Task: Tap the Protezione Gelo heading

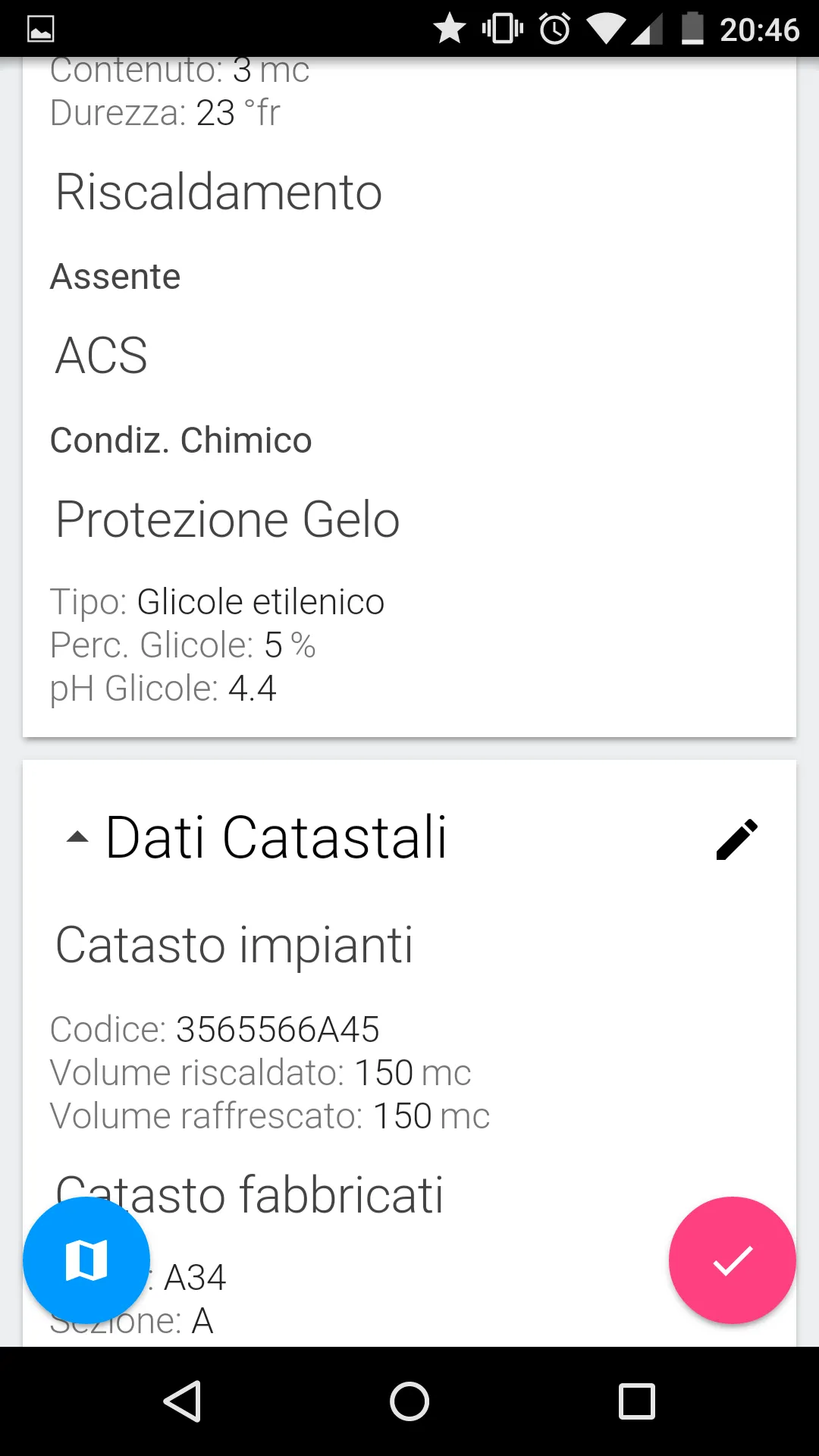Action: pyautogui.click(x=227, y=520)
